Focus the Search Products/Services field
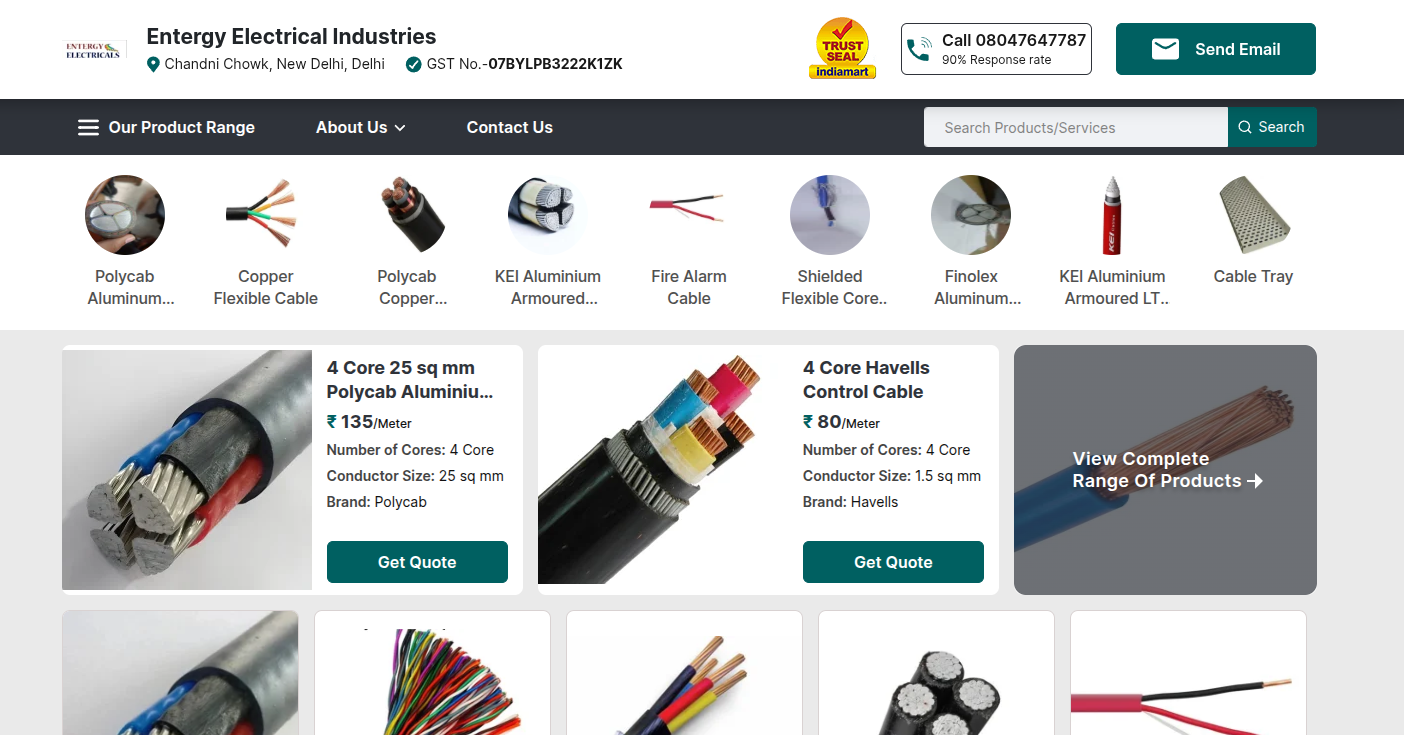1404x735 pixels. (1075, 127)
